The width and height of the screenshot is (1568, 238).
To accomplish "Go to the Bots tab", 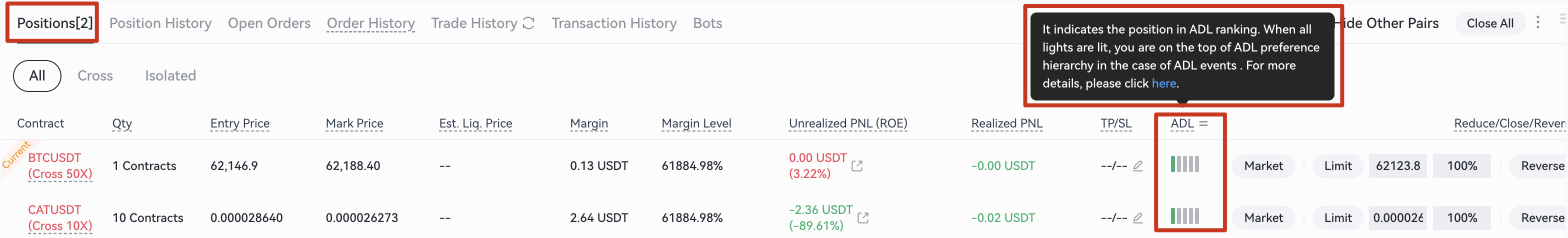I will point(707,23).
